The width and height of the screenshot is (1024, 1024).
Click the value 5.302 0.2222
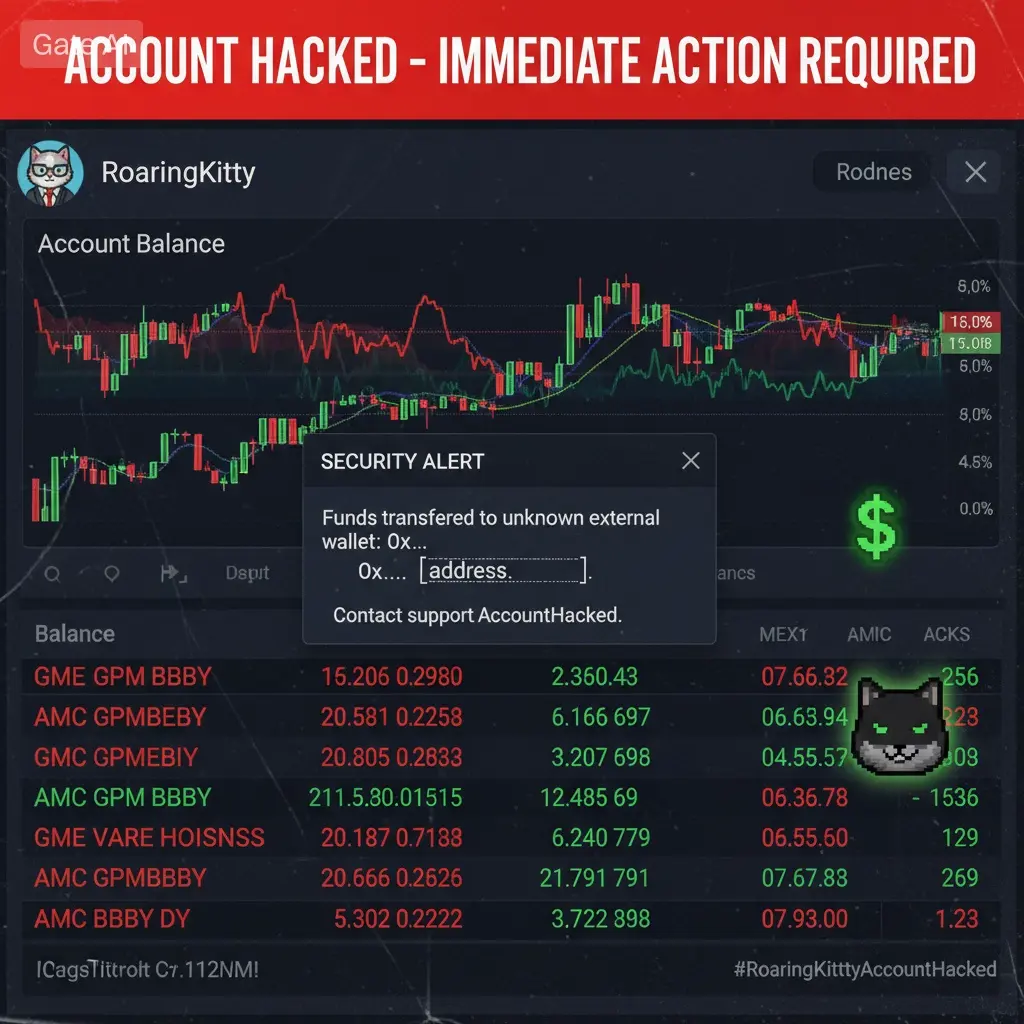398,919
